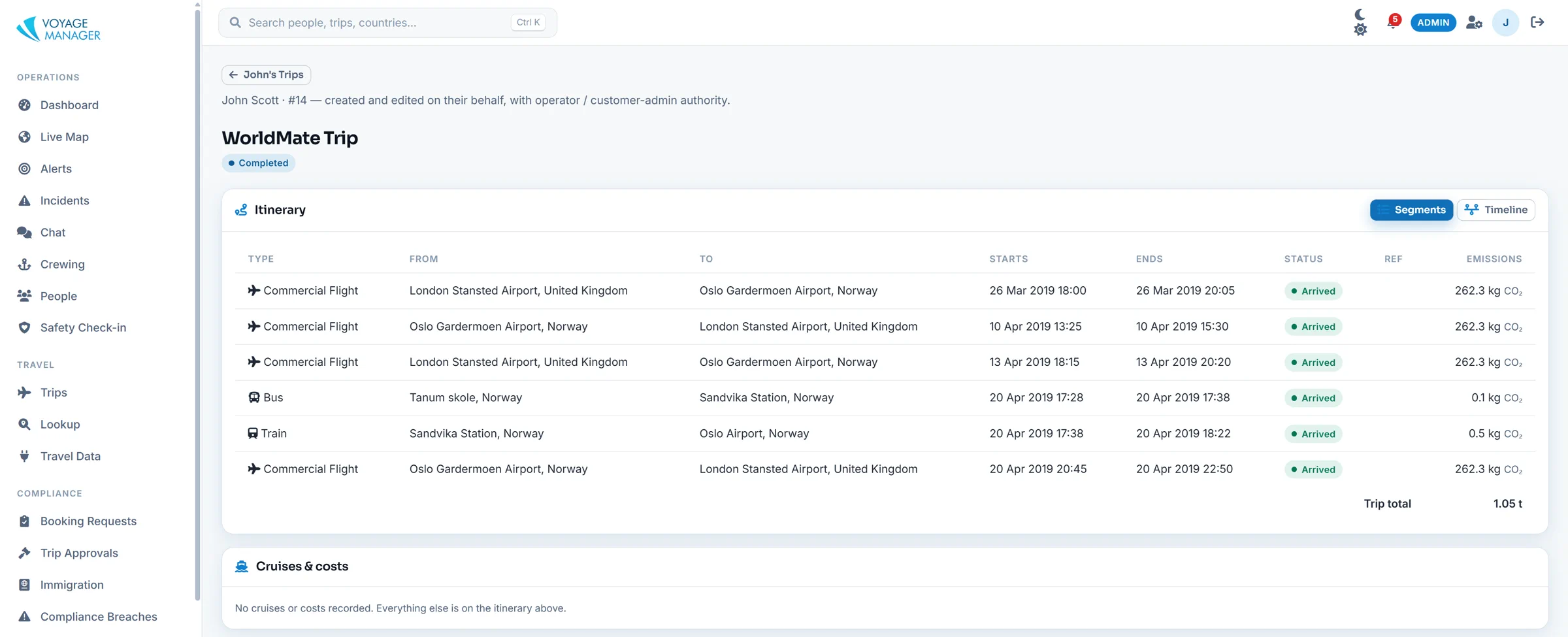
Task: Click the TYPE column header
Action: 261,259
